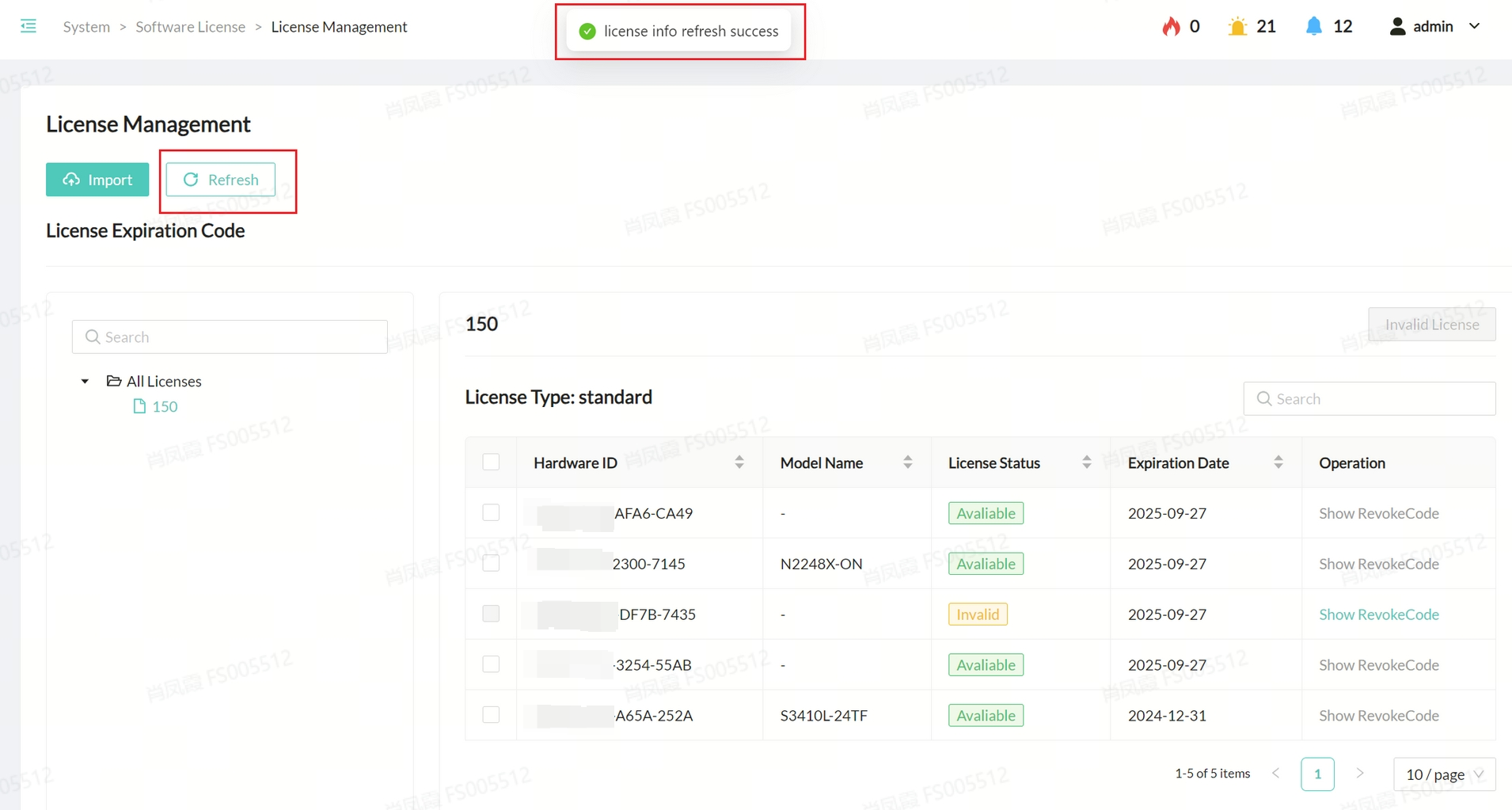The width and height of the screenshot is (1512, 810).
Task: Go to Software License breadcrumb
Action: click(190, 27)
